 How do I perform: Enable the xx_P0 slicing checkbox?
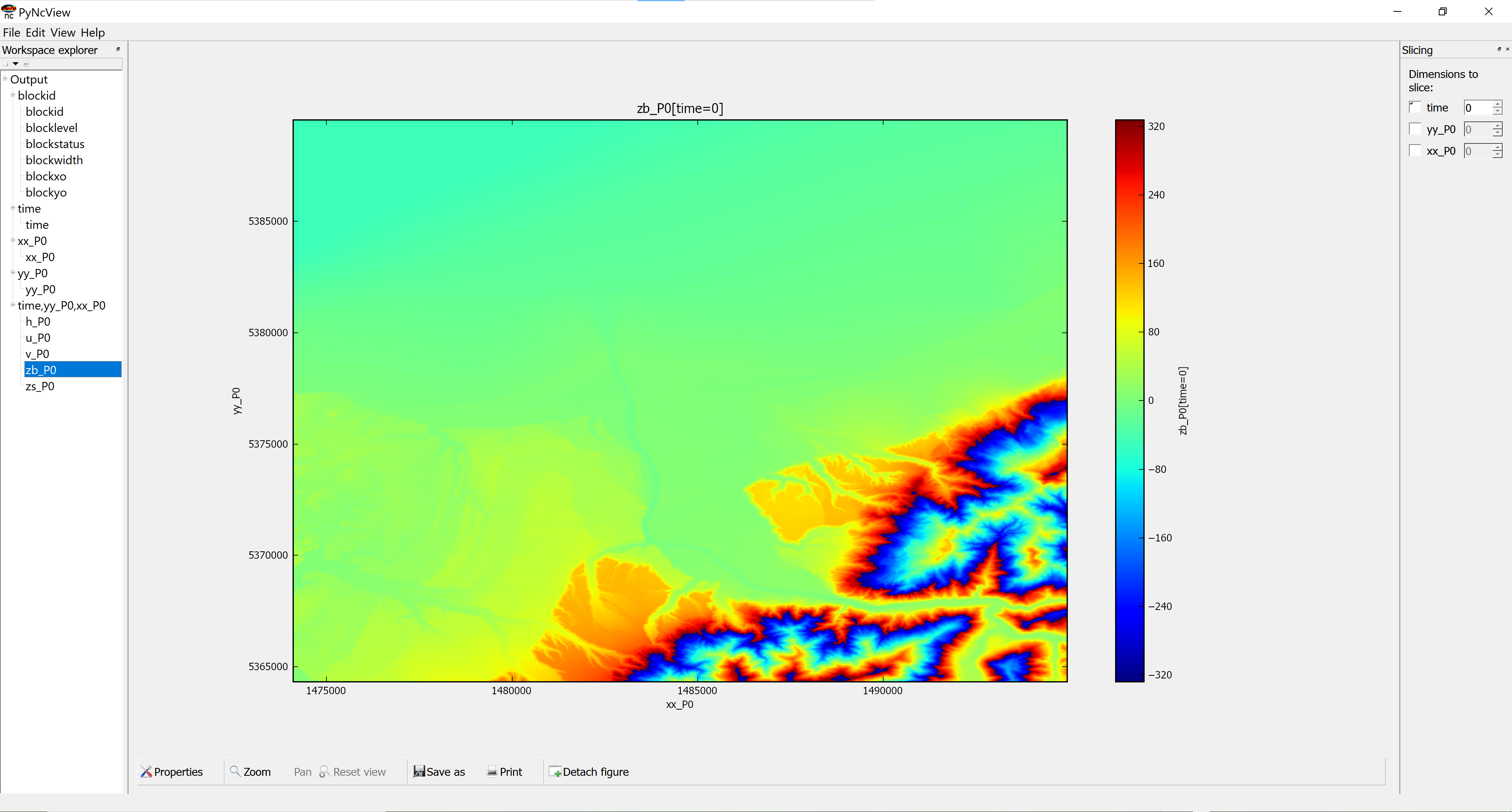[x=1415, y=151]
